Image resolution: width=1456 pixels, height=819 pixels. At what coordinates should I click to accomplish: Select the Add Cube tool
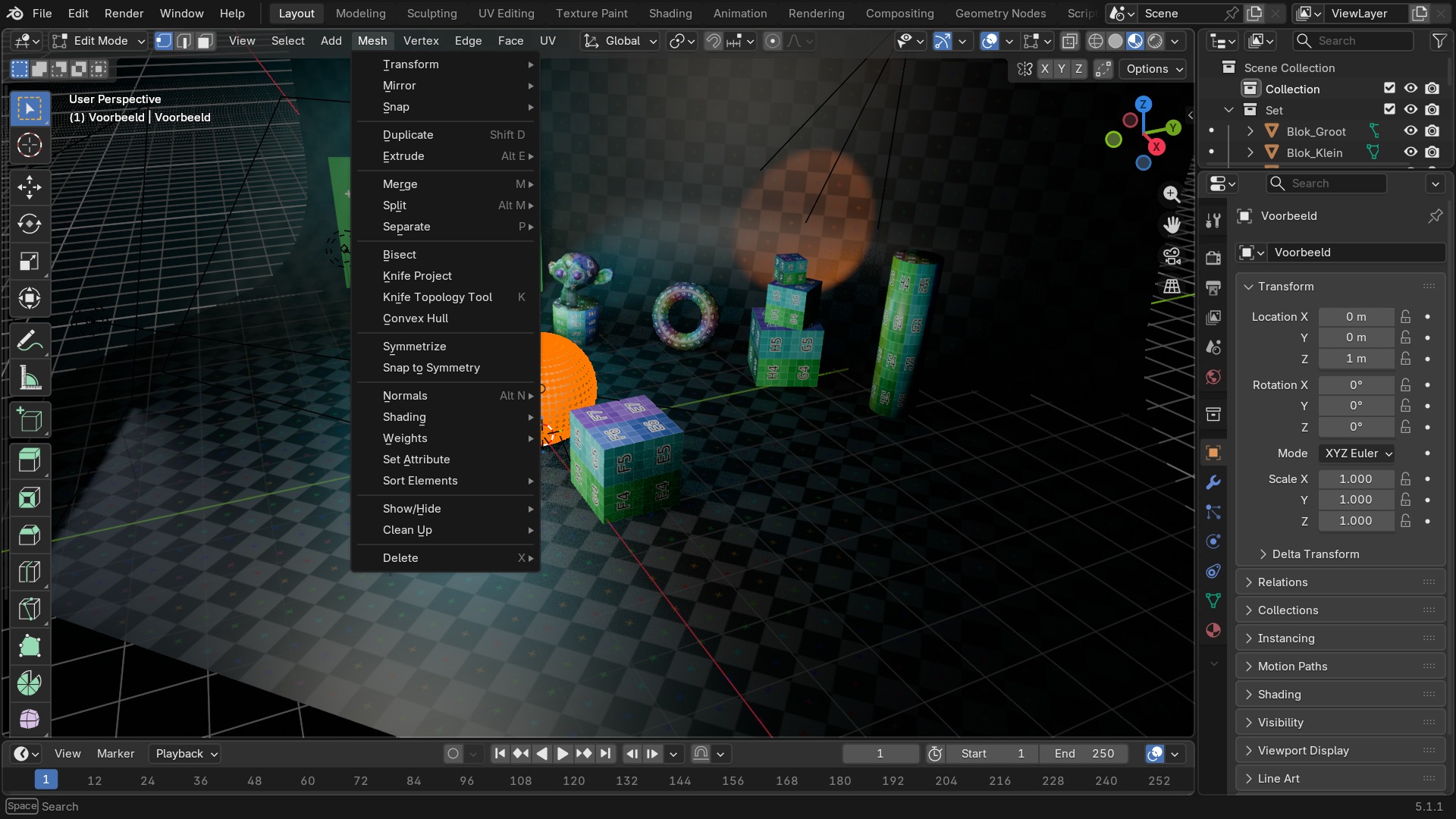pos(30,419)
